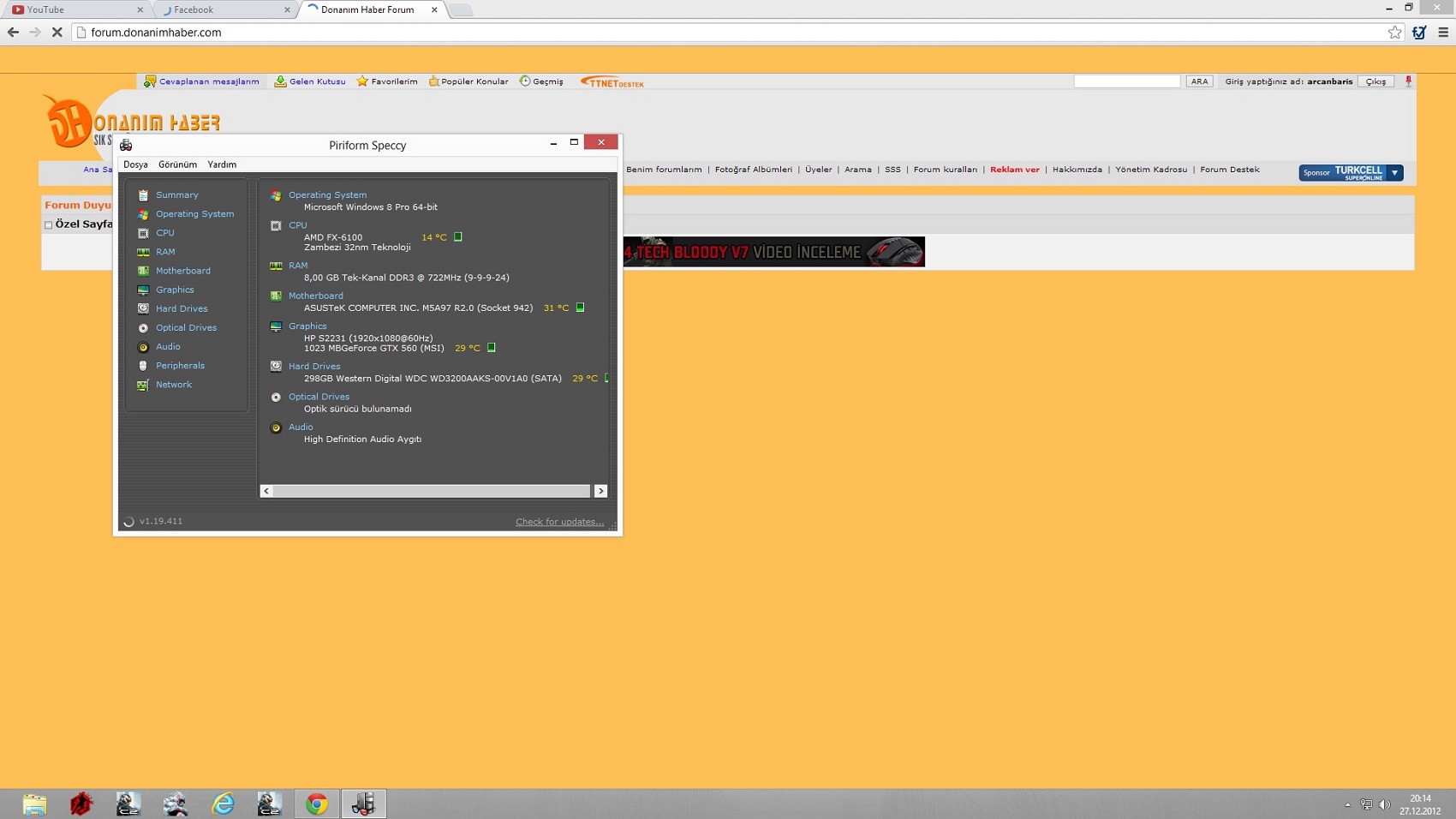Click CPU temperature indicator next to 14 °C

pos(458,237)
